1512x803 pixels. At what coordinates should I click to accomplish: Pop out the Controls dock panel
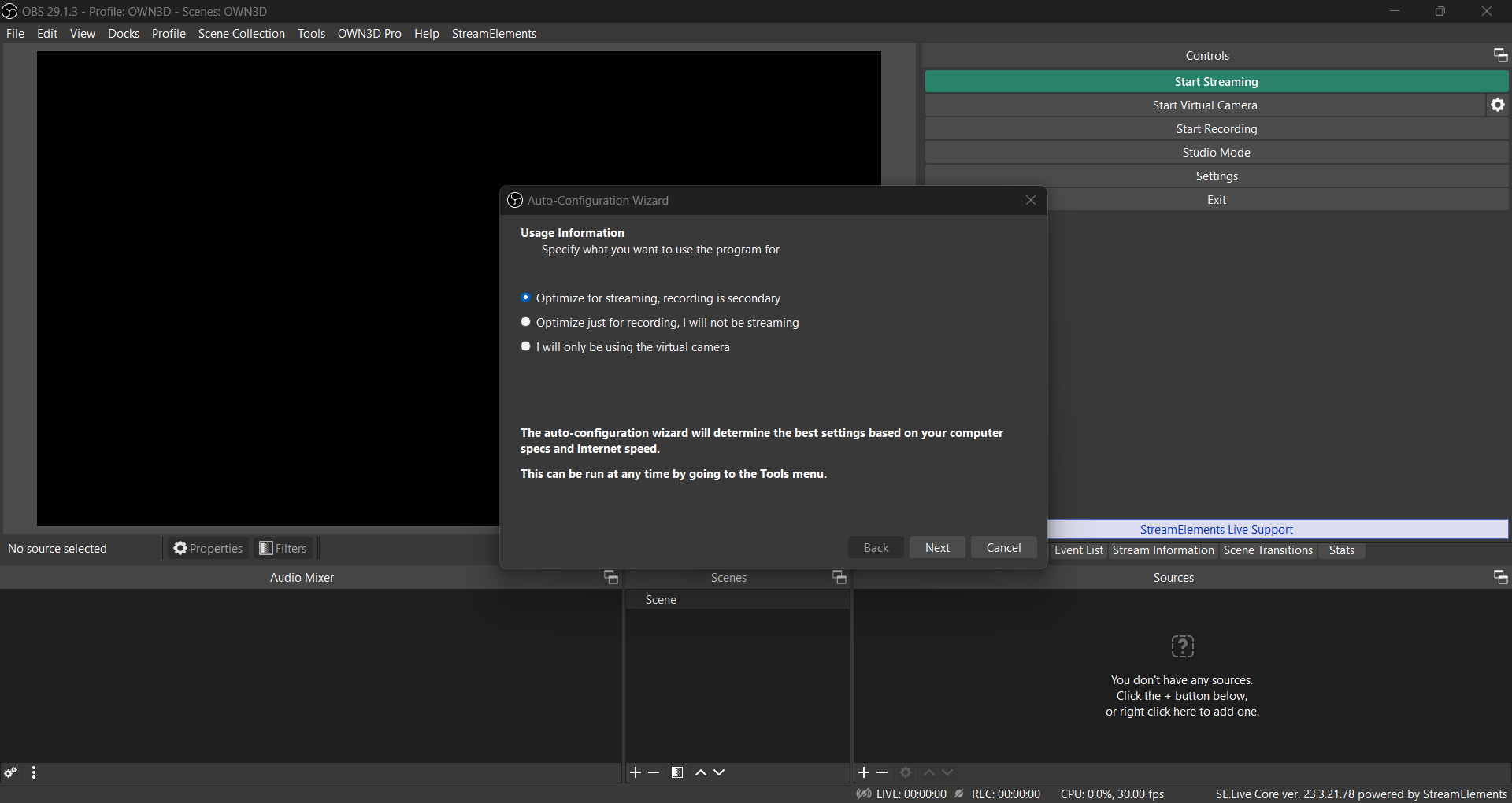click(1500, 55)
